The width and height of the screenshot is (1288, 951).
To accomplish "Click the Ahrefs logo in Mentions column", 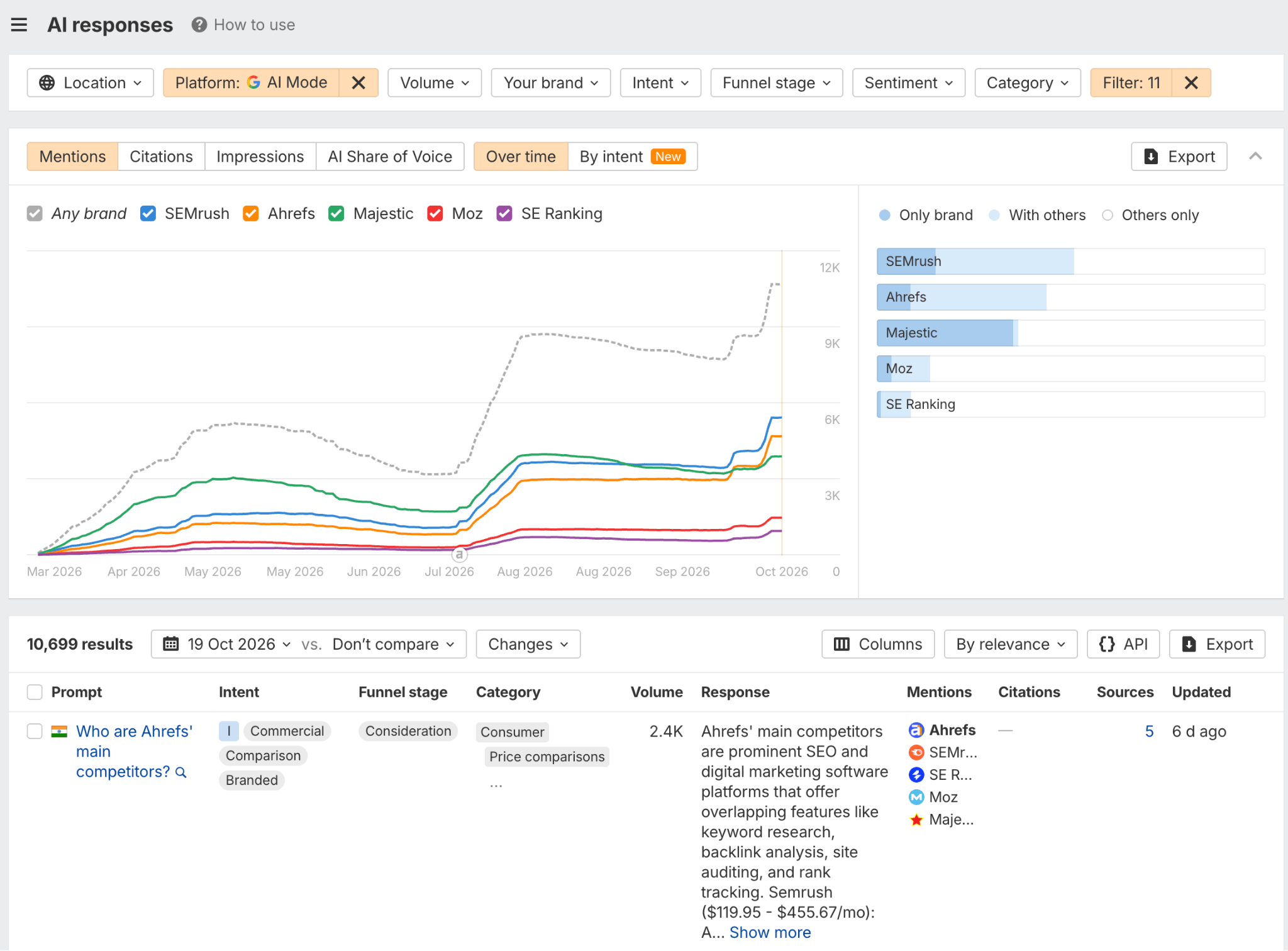I will pyautogui.click(x=916, y=730).
